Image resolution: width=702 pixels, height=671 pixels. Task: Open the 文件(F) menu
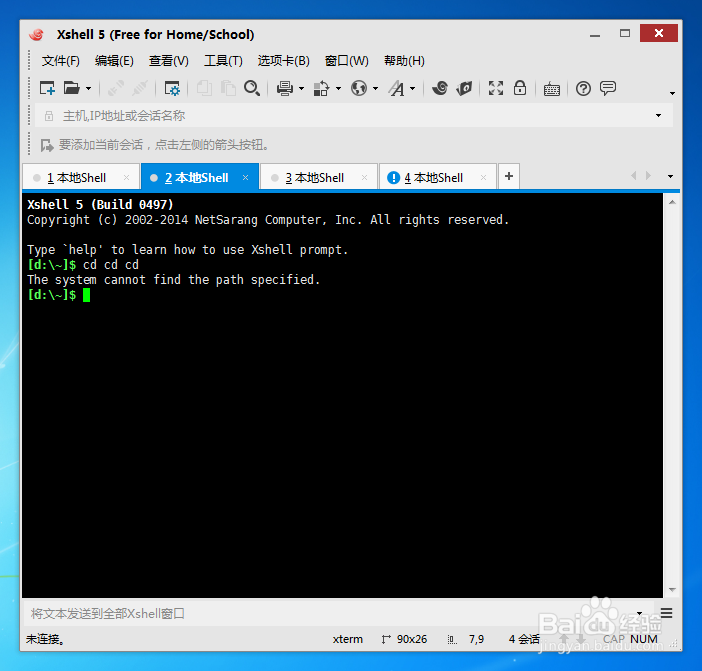tap(60, 60)
